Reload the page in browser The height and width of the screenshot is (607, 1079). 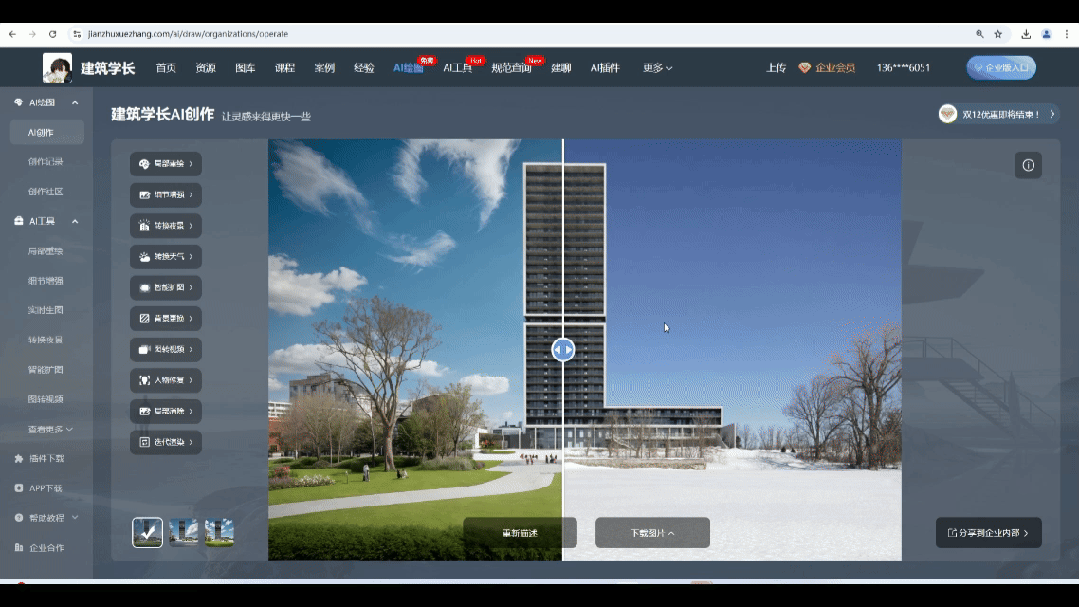click(x=52, y=34)
